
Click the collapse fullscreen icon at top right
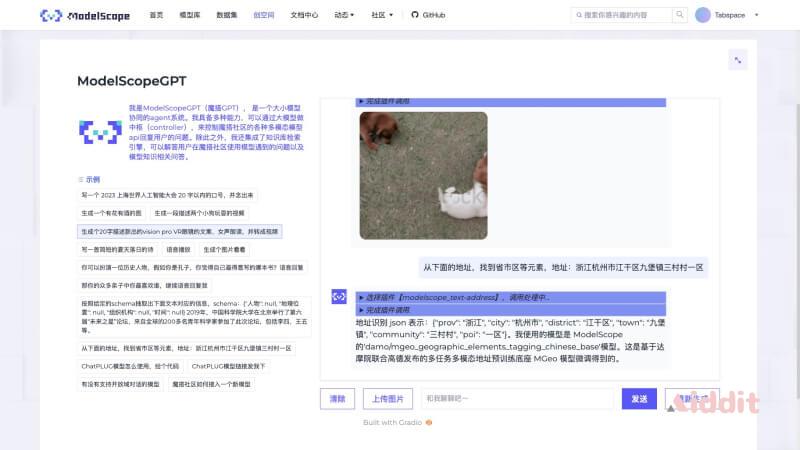coord(738,60)
